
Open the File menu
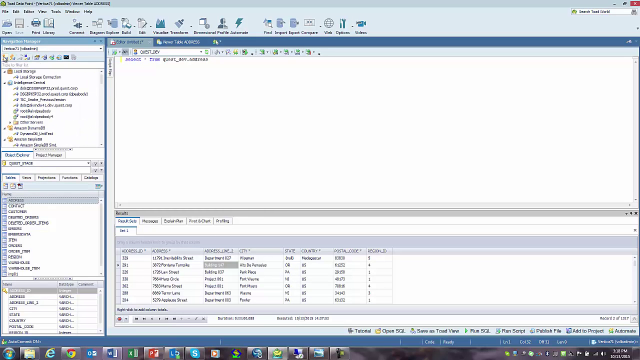click(x=5, y=11)
